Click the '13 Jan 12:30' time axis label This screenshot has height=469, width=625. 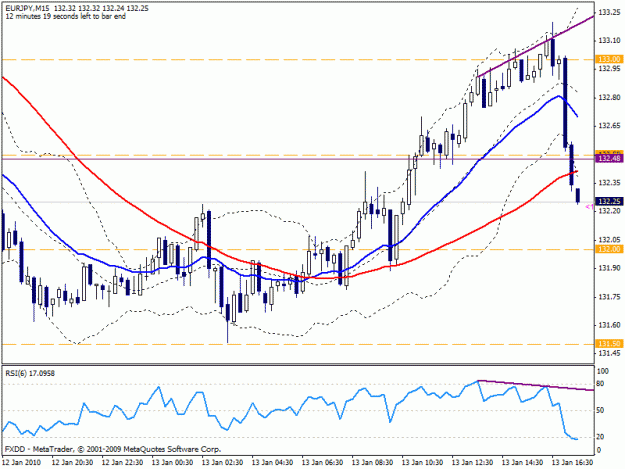click(x=472, y=462)
